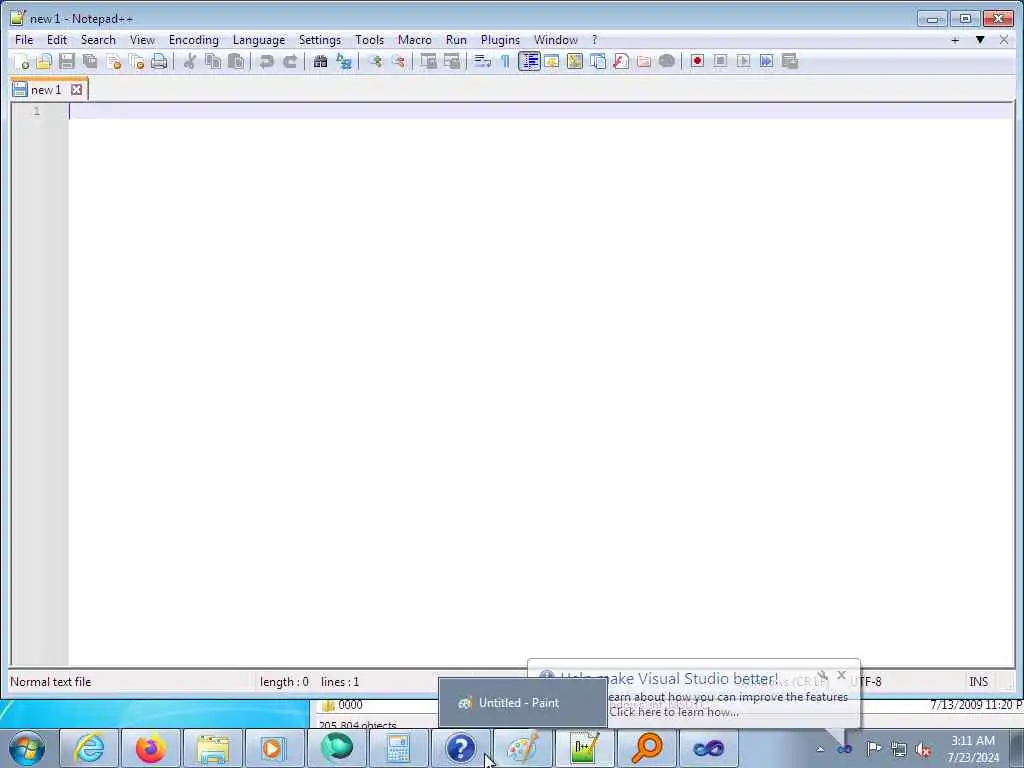Run macro multiple times icon
The height and width of the screenshot is (768, 1024).
(x=767, y=61)
